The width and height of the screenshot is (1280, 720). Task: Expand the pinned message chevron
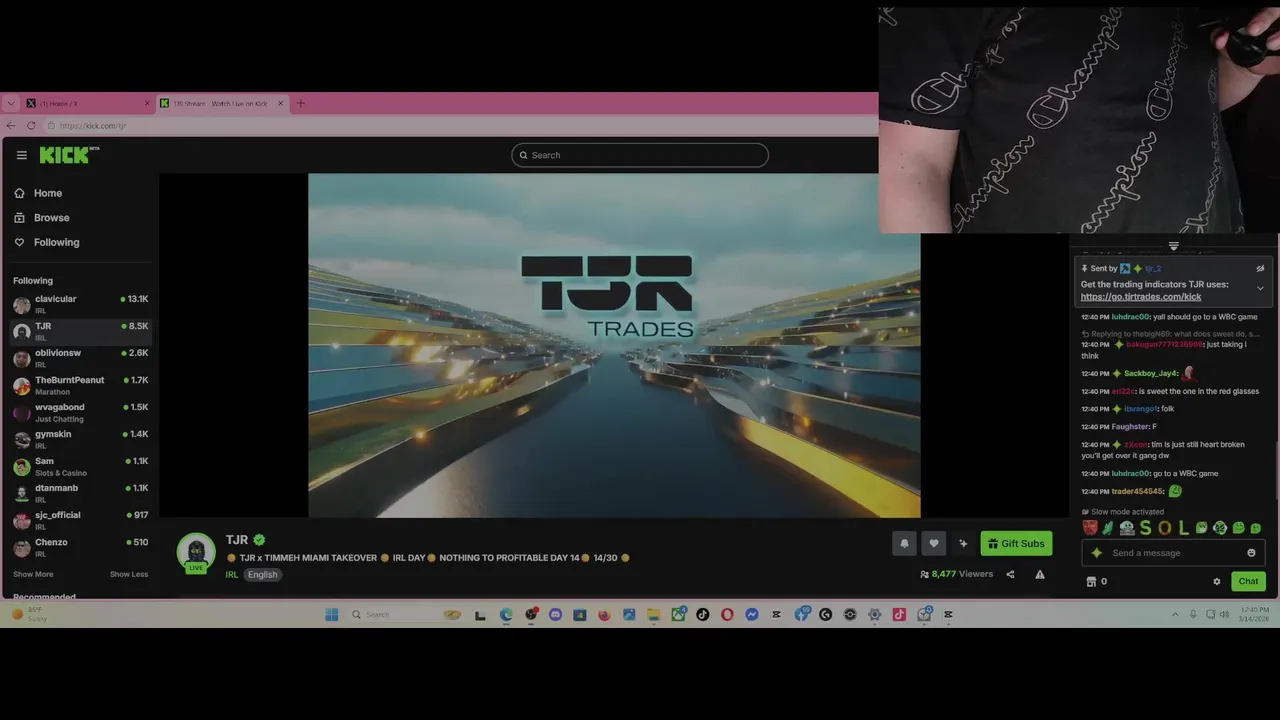pos(1260,288)
